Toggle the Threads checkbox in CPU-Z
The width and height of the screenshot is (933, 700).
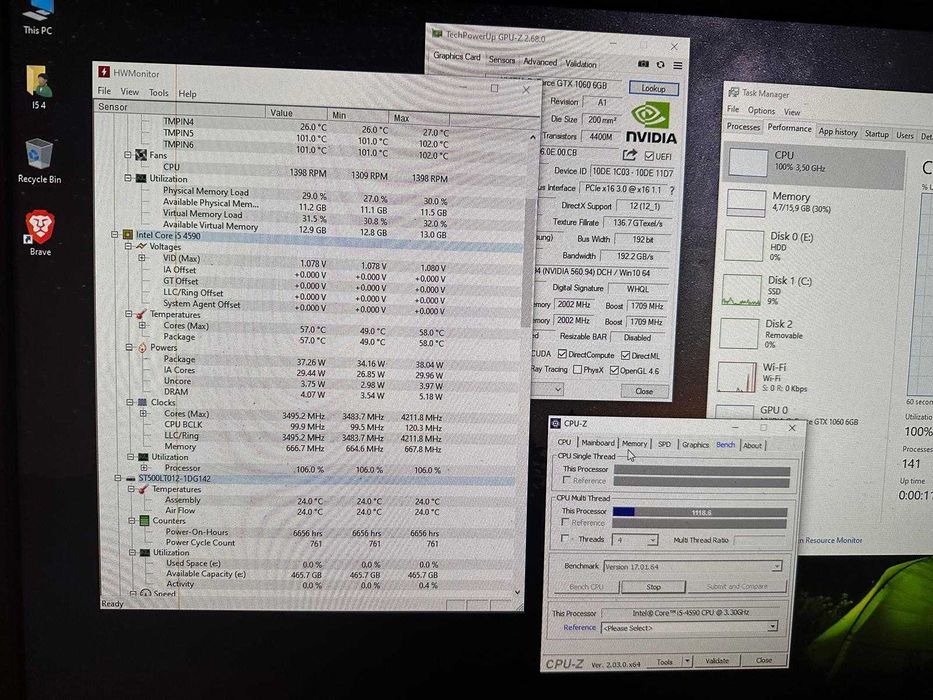coord(565,538)
